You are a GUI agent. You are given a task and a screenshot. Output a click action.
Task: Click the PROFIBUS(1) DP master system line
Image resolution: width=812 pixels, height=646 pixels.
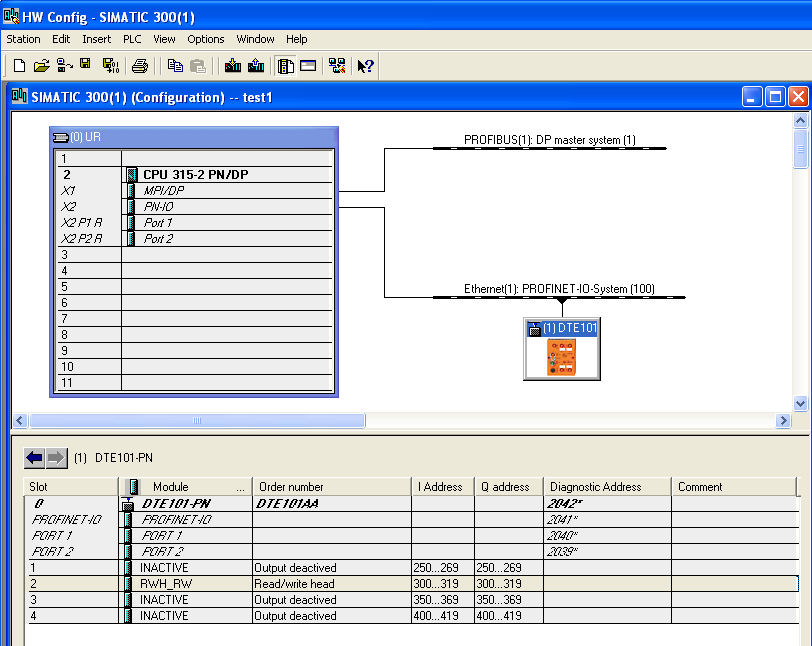(549, 148)
